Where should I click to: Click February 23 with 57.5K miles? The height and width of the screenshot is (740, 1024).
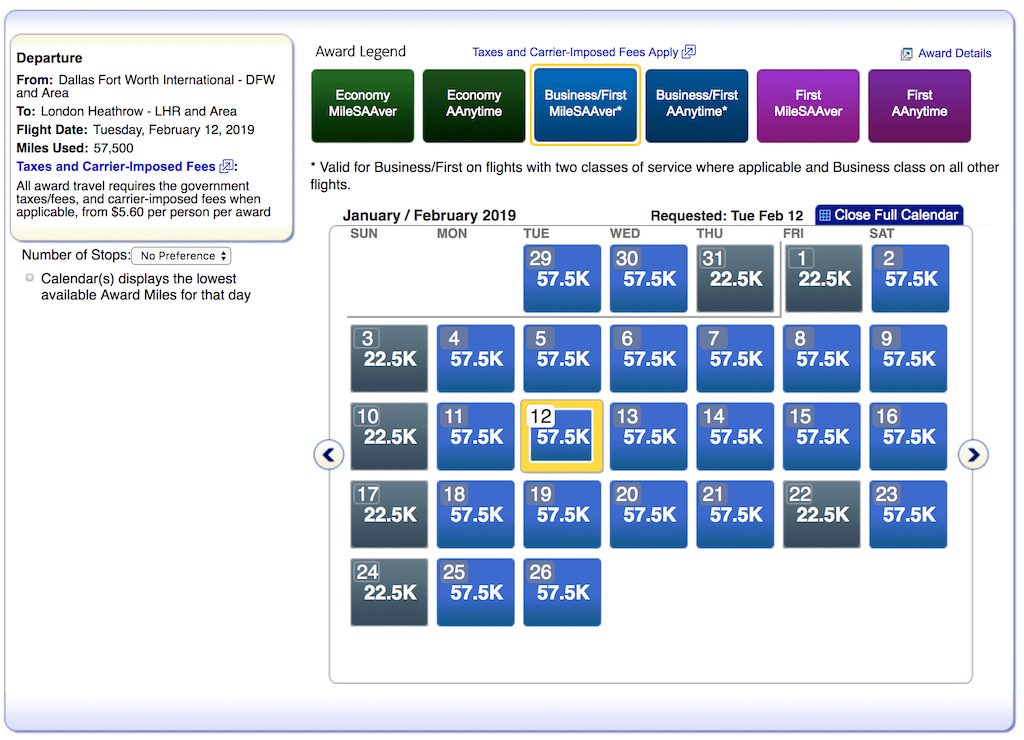tap(908, 515)
